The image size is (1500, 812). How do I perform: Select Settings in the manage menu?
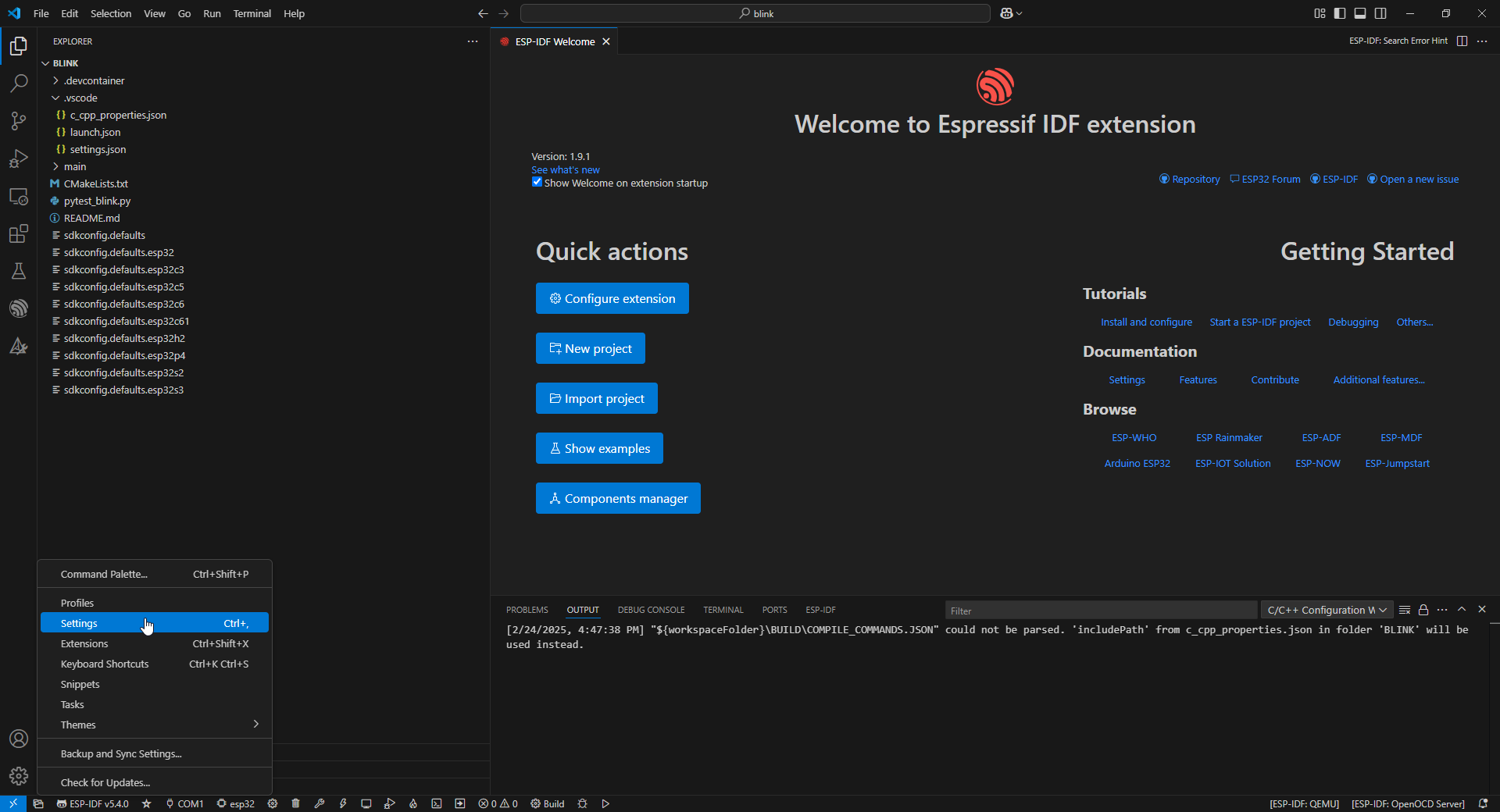pyautogui.click(x=155, y=623)
